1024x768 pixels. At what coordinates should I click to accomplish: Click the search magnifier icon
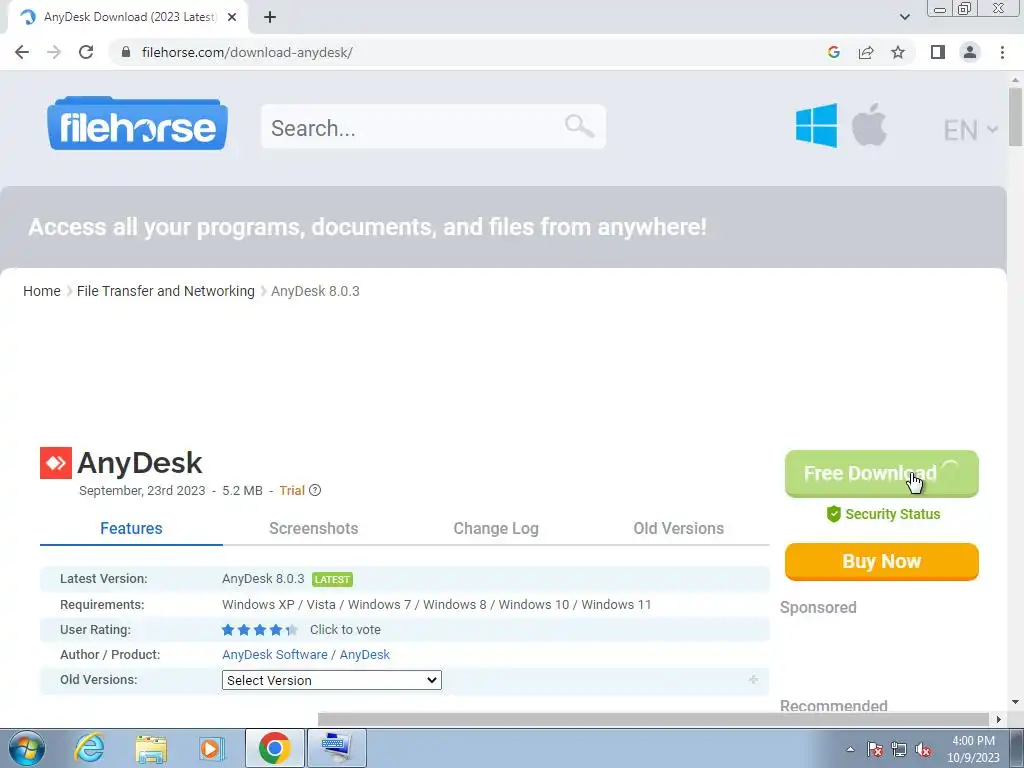pyautogui.click(x=579, y=125)
